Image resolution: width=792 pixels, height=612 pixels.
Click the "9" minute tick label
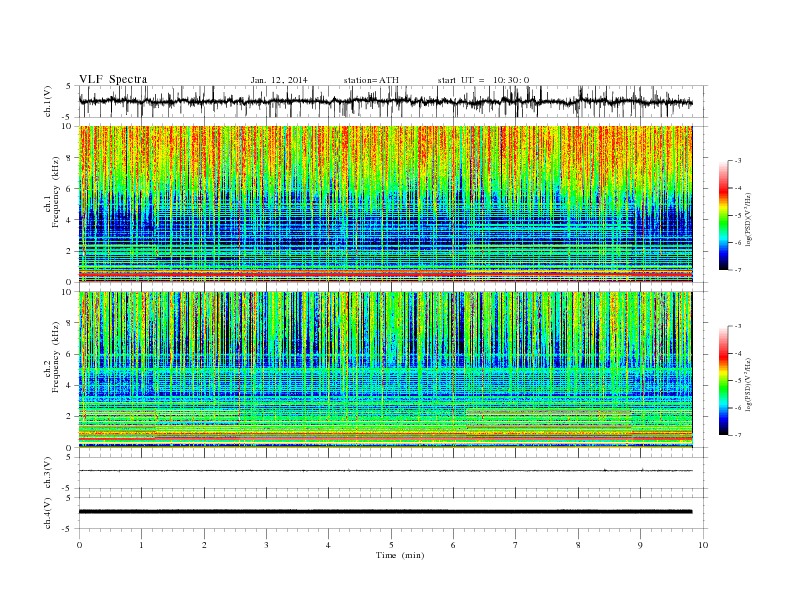tap(640, 545)
